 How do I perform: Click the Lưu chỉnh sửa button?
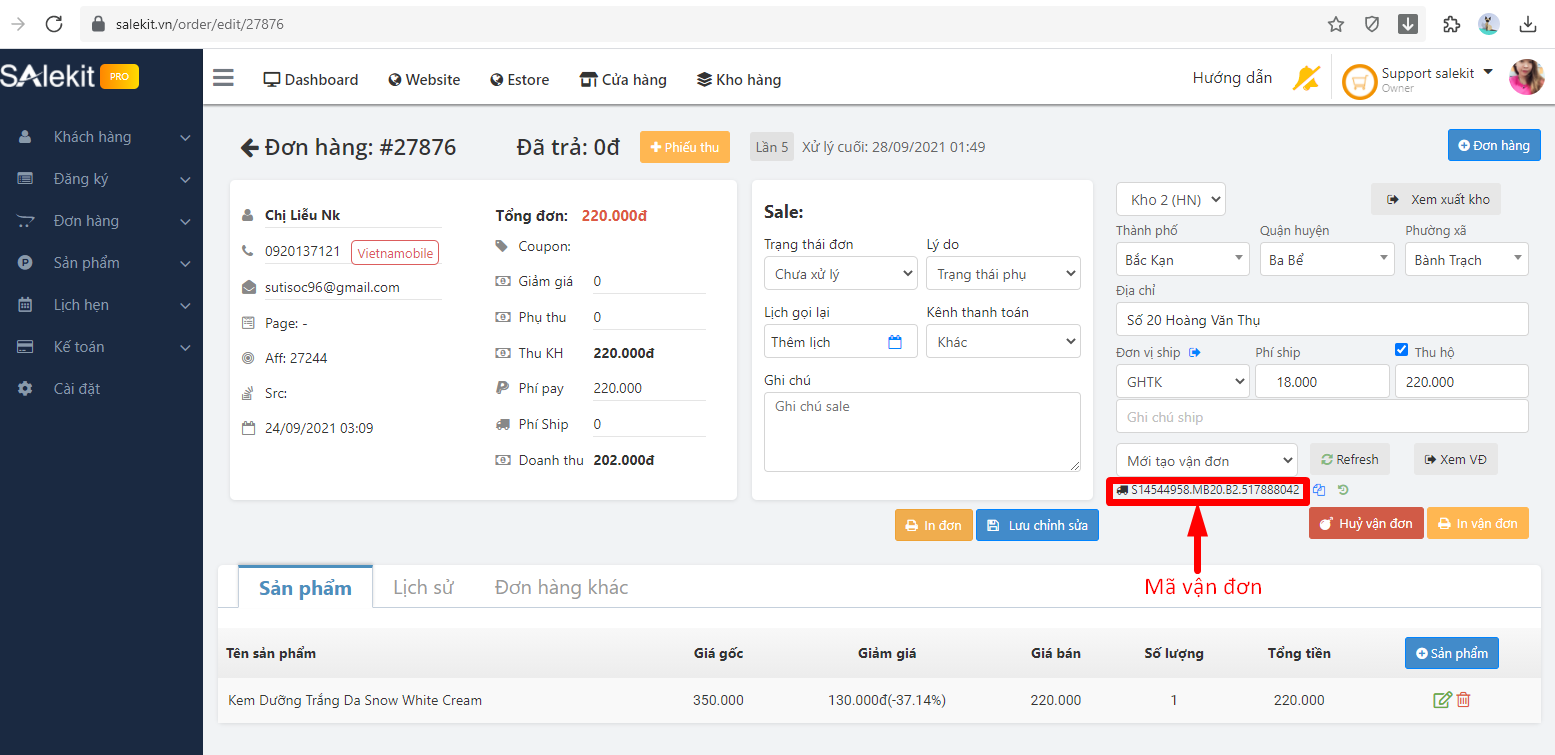coord(1037,525)
